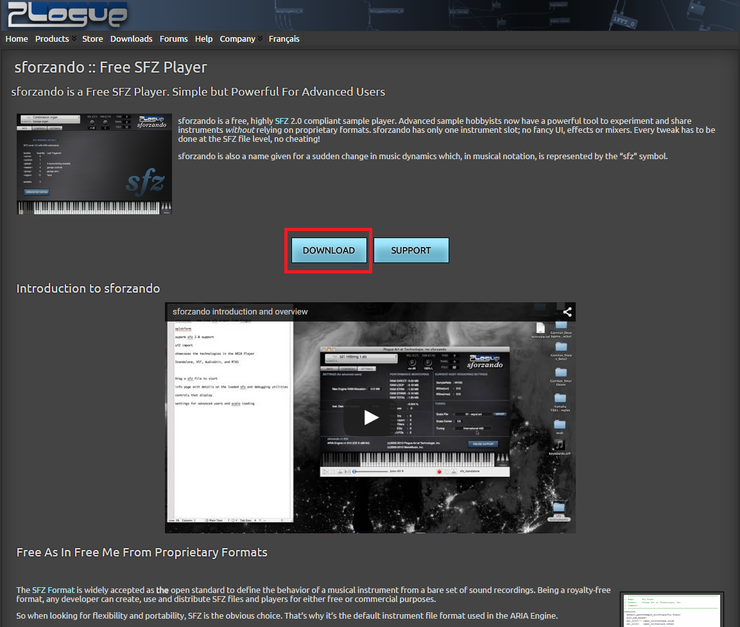This screenshot has height=627, width=740.
Task: Click the SUPPORT button
Action: 411,250
